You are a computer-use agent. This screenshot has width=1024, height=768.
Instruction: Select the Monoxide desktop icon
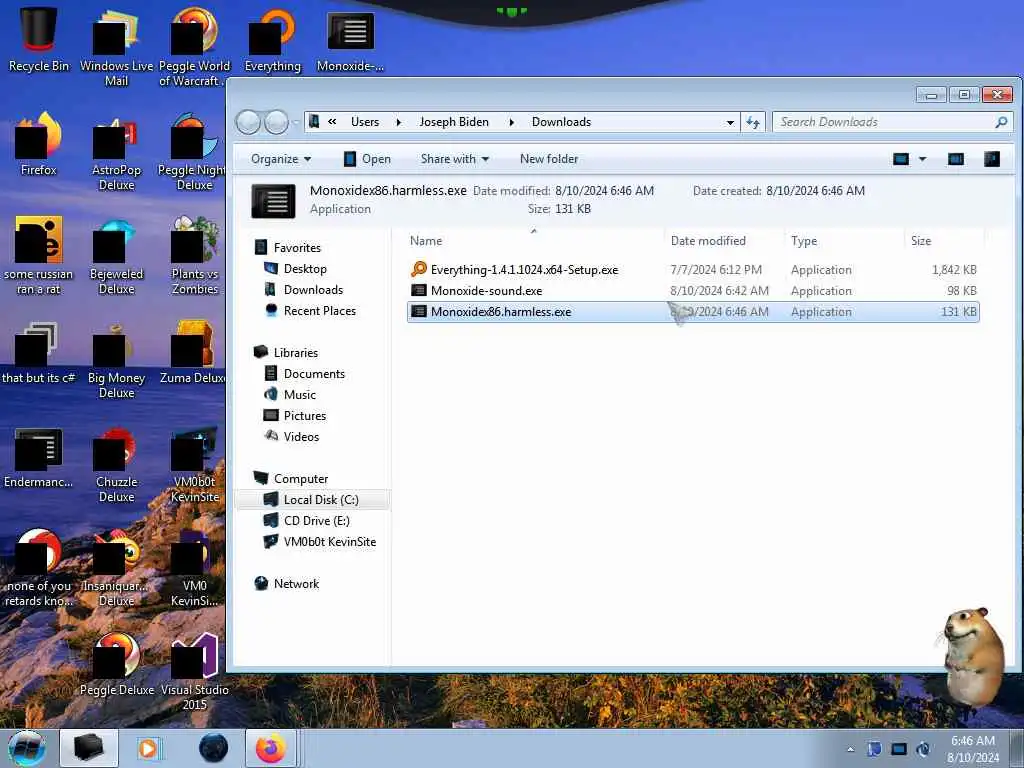click(351, 39)
